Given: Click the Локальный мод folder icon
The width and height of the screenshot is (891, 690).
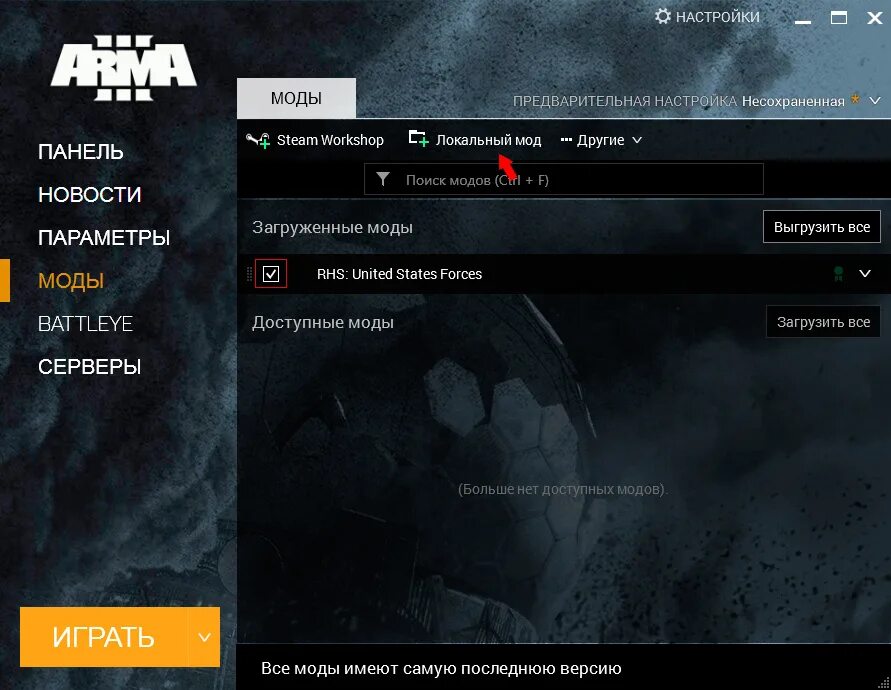Looking at the screenshot, I should click(419, 139).
